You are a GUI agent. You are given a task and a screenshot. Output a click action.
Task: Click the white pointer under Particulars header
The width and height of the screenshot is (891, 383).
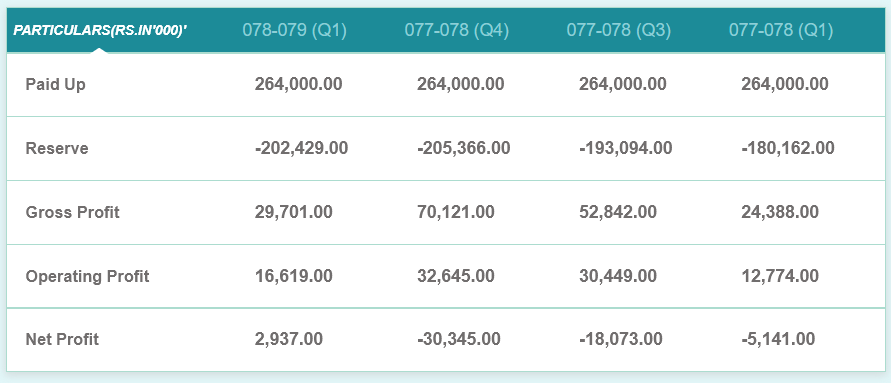pos(99,50)
